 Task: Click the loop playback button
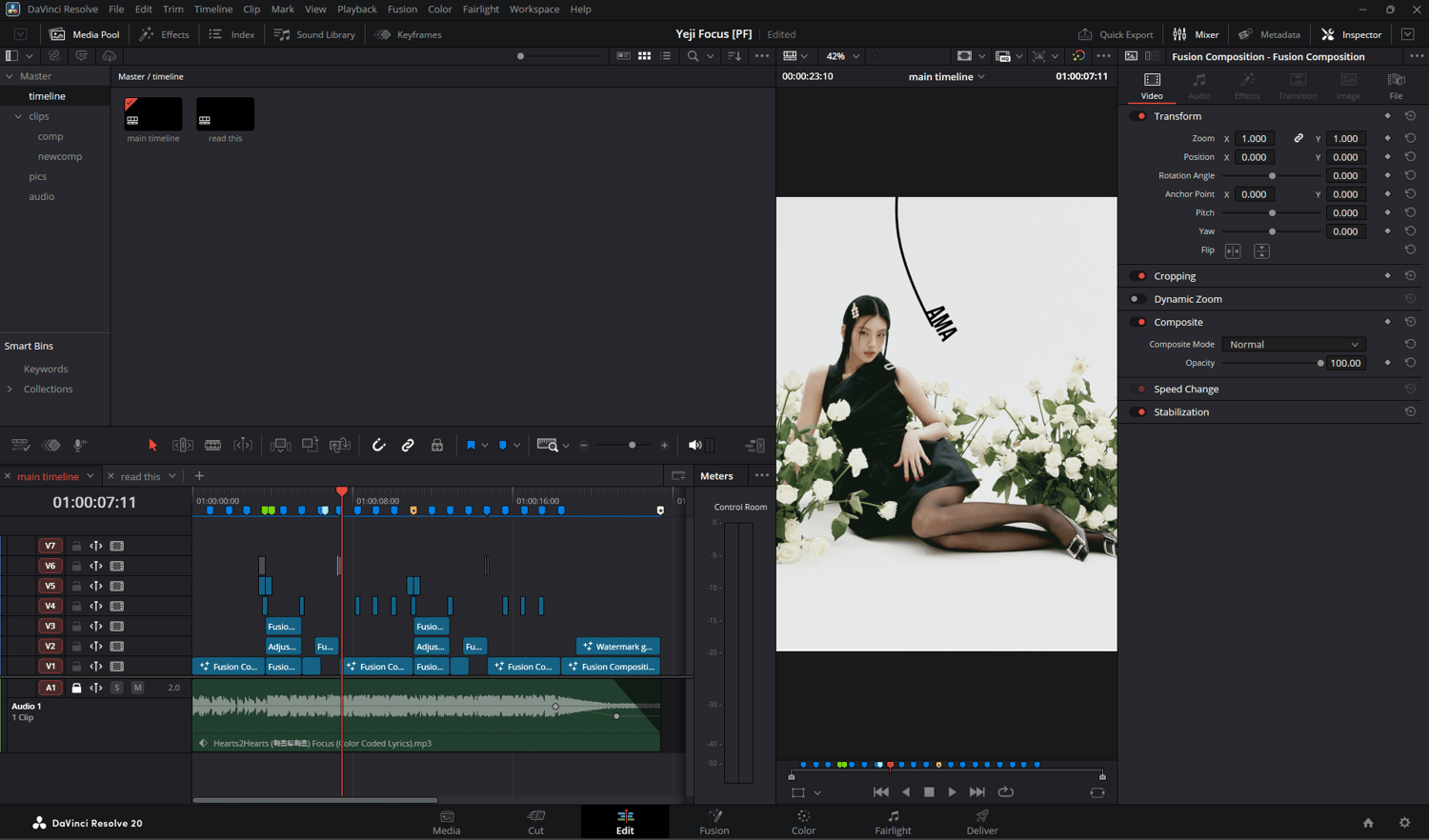click(1005, 791)
